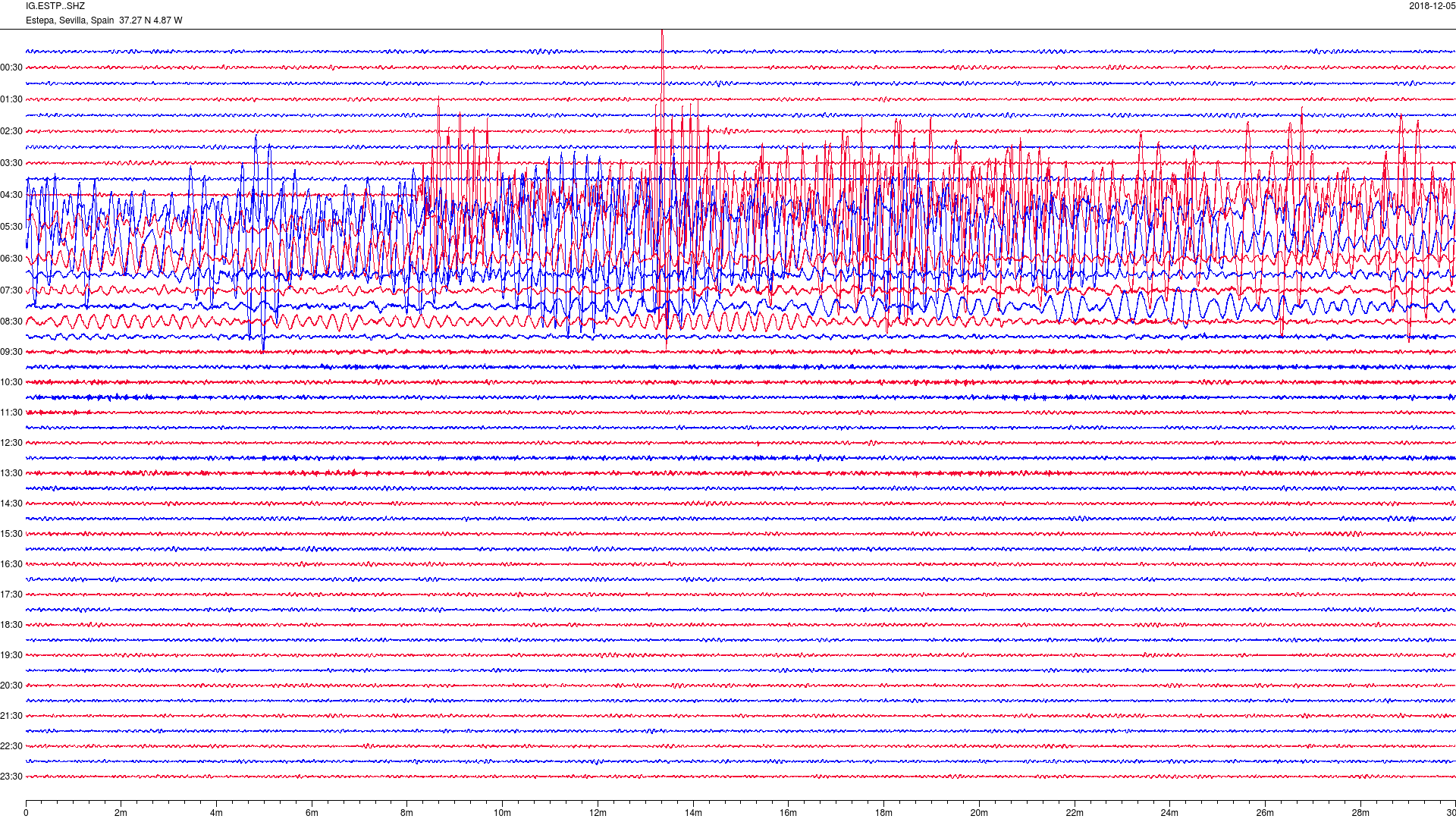Viewport: 1456px width, 819px height.
Task: Select the 00:30 time label
Action: click(x=11, y=67)
